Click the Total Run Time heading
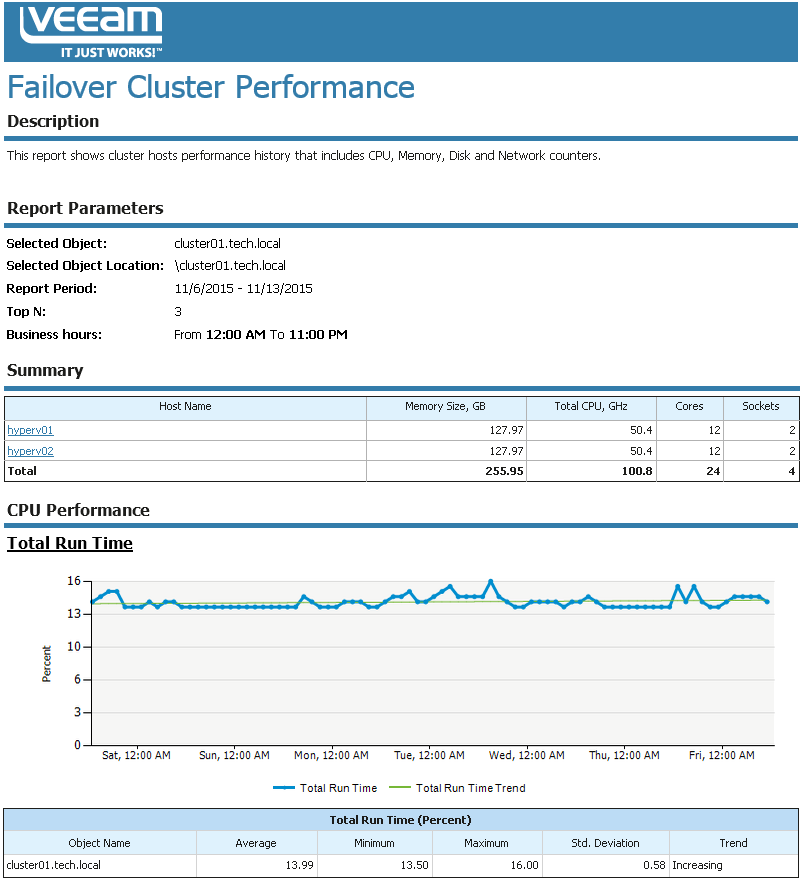Image resolution: width=803 pixels, height=884 pixels. 70,543
